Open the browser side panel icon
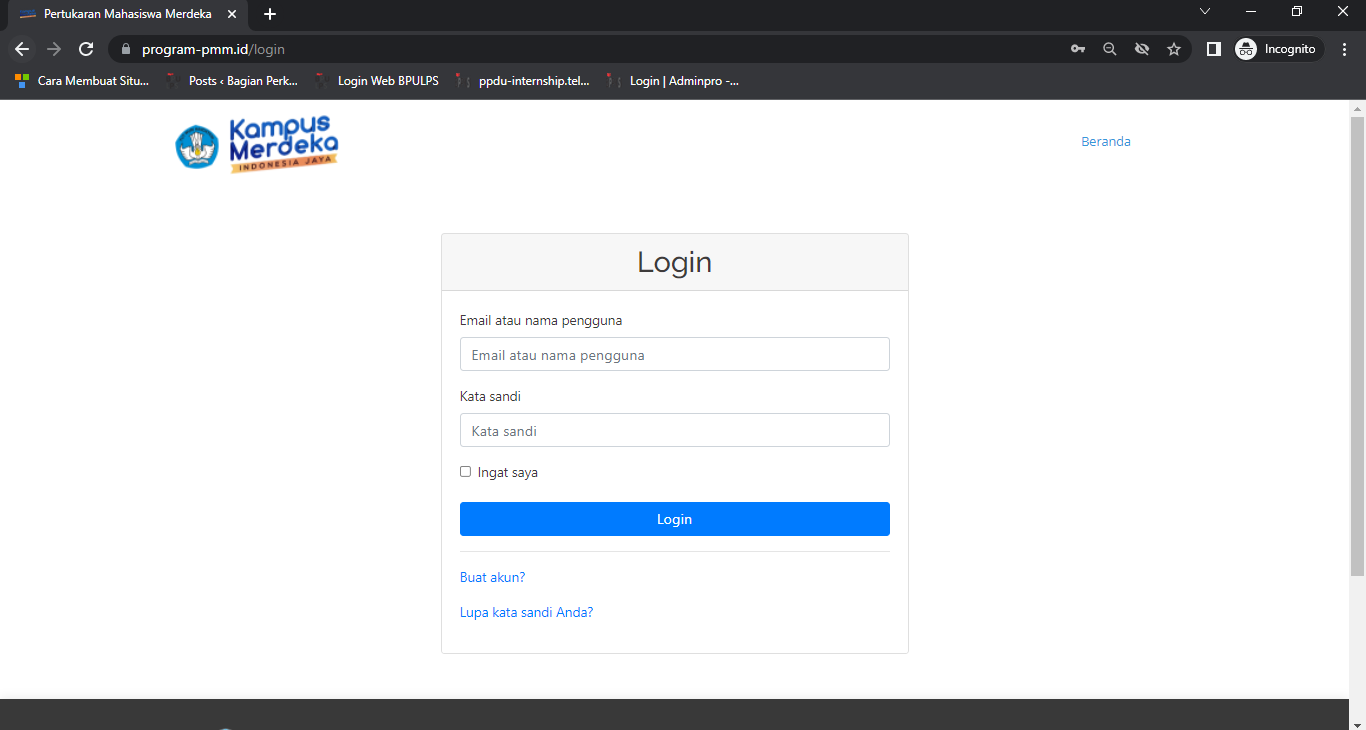The width and height of the screenshot is (1366, 730). [1214, 49]
